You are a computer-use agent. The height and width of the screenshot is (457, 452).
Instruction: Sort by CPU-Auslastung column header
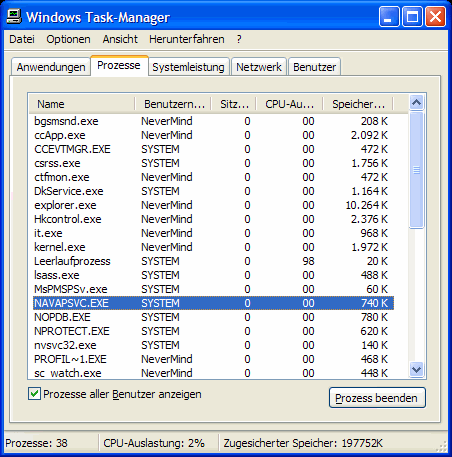289,104
